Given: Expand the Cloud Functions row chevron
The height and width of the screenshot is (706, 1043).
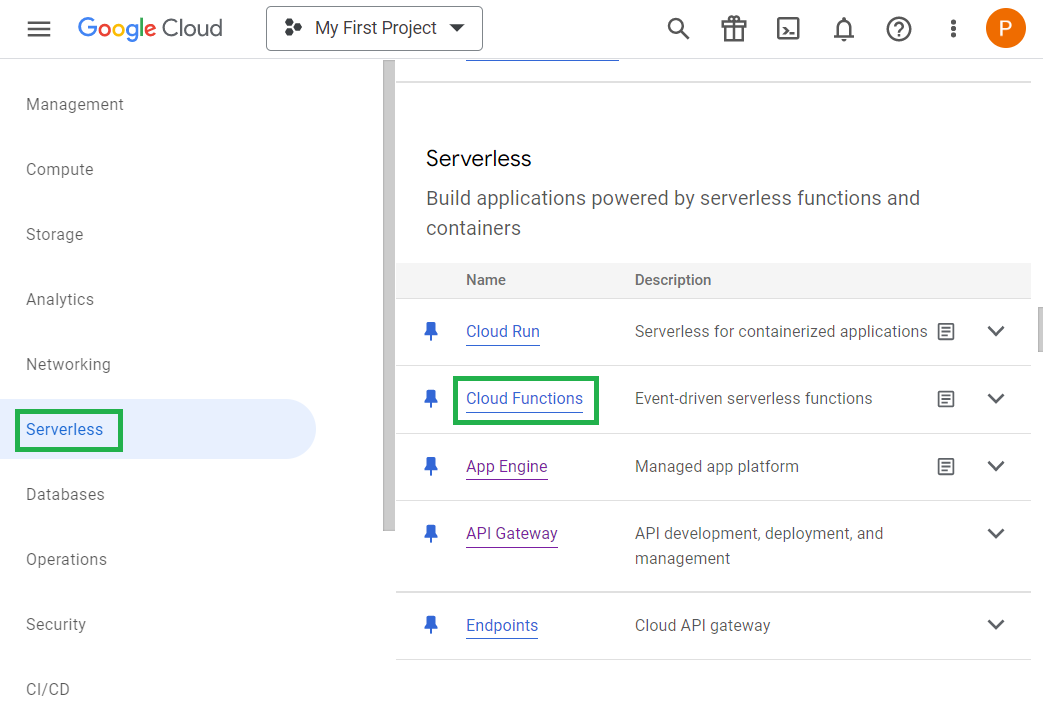Looking at the screenshot, I should click(x=996, y=398).
